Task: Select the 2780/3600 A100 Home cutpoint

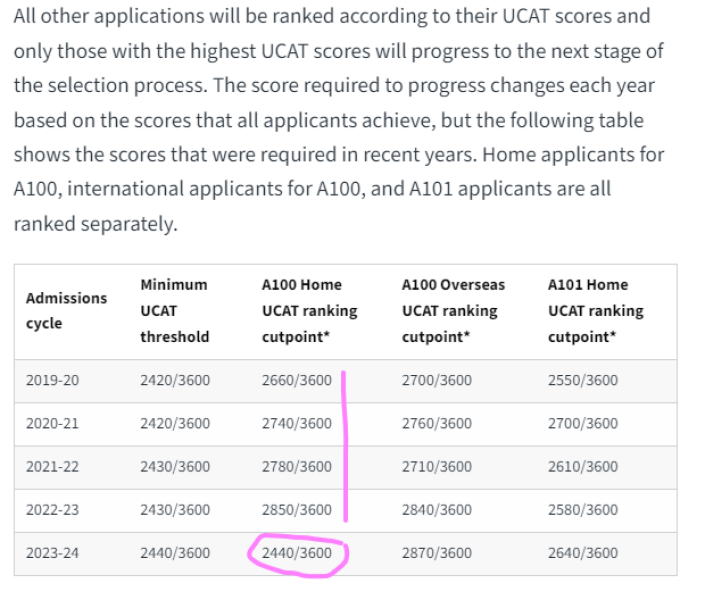Action: 296,467
